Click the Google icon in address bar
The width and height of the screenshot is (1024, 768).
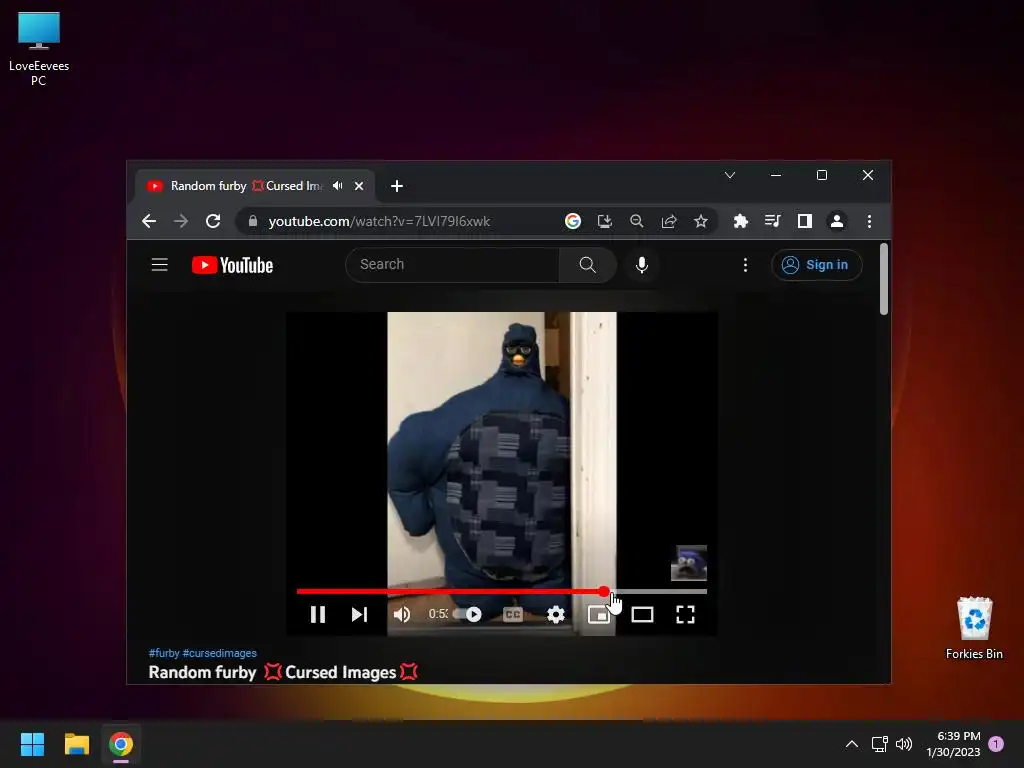pyautogui.click(x=573, y=221)
